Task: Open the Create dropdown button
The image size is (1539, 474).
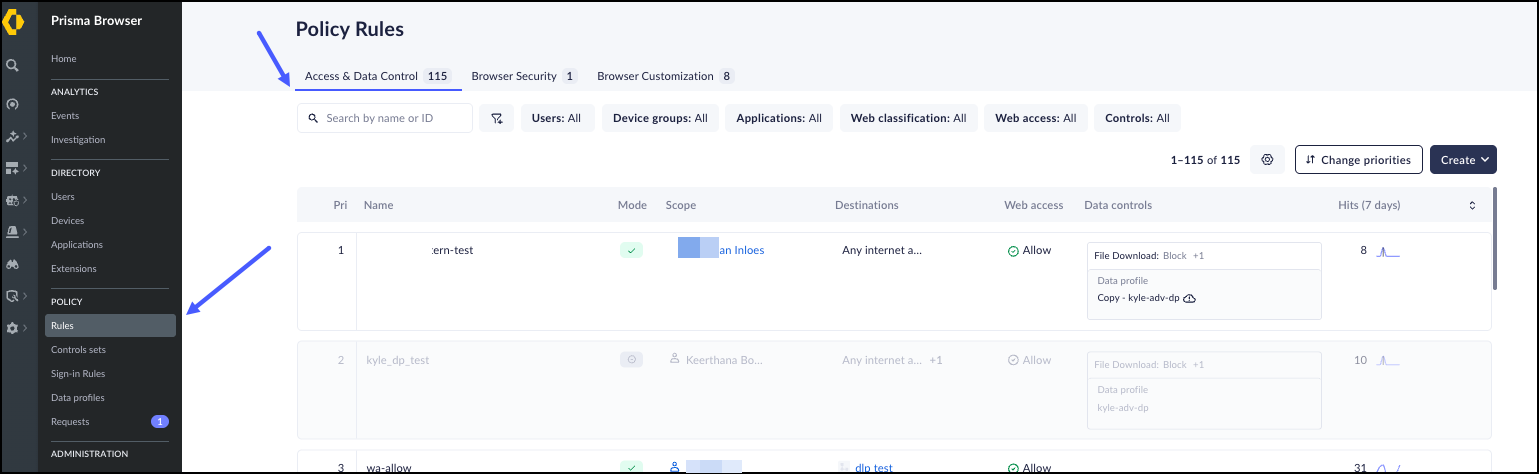Action: tap(1463, 160)
